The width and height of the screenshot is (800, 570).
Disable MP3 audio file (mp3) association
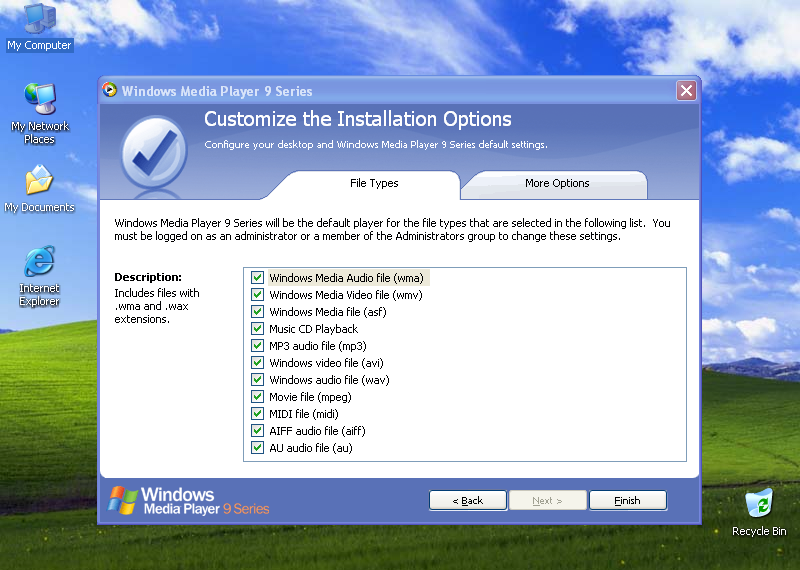tap(257, 345)
